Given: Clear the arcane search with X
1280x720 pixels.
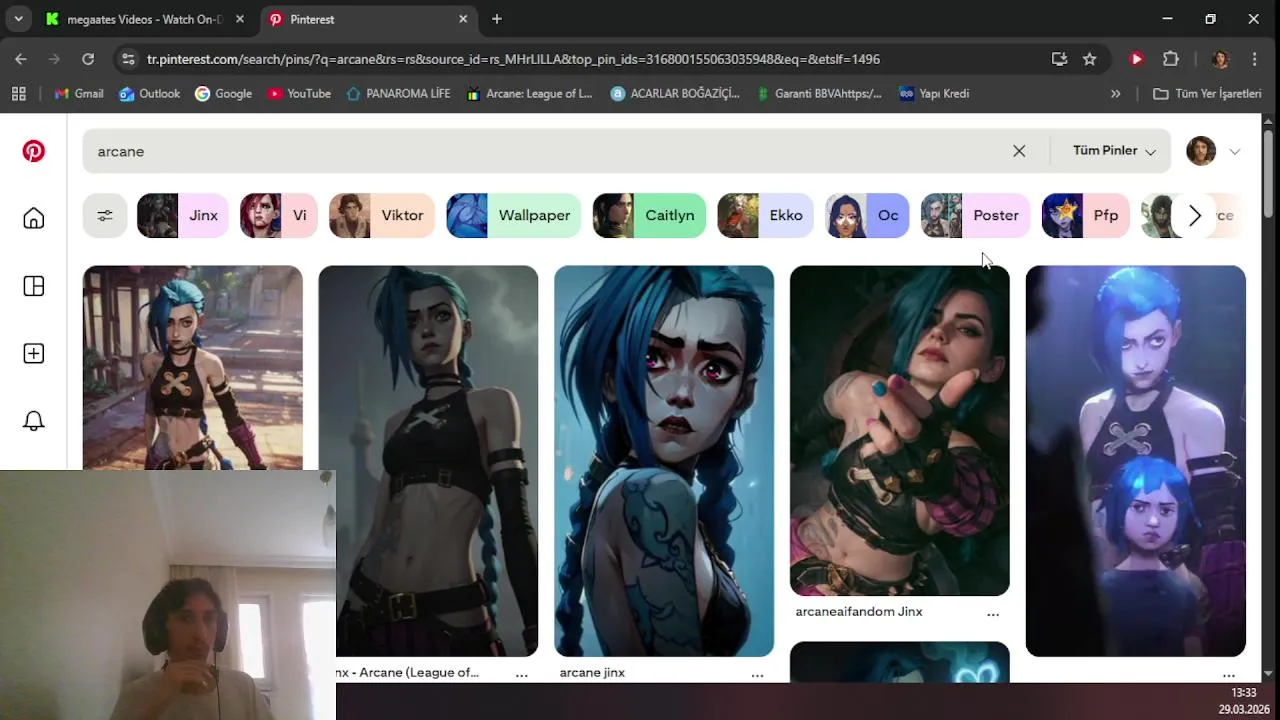Looking at the screenshot, I should (1019, 151).
